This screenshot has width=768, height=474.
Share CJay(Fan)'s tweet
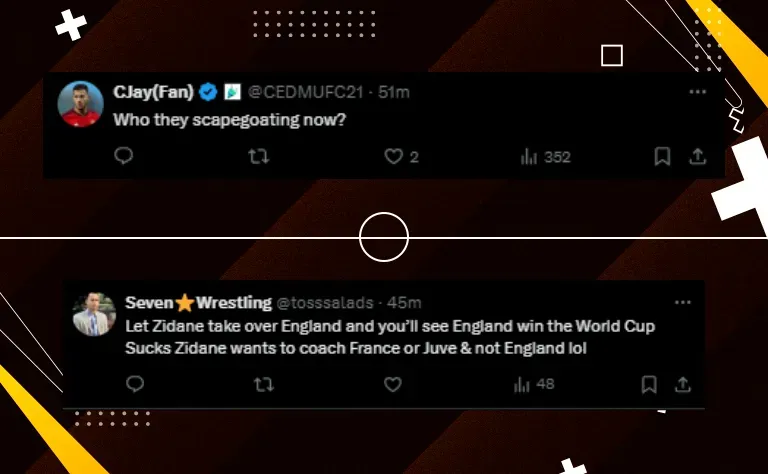tap(698, 156)
